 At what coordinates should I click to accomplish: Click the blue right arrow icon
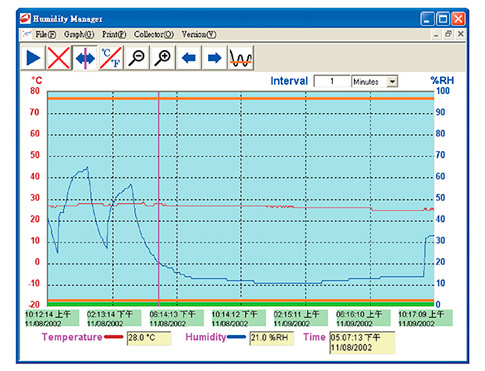(x=214, y=58)
